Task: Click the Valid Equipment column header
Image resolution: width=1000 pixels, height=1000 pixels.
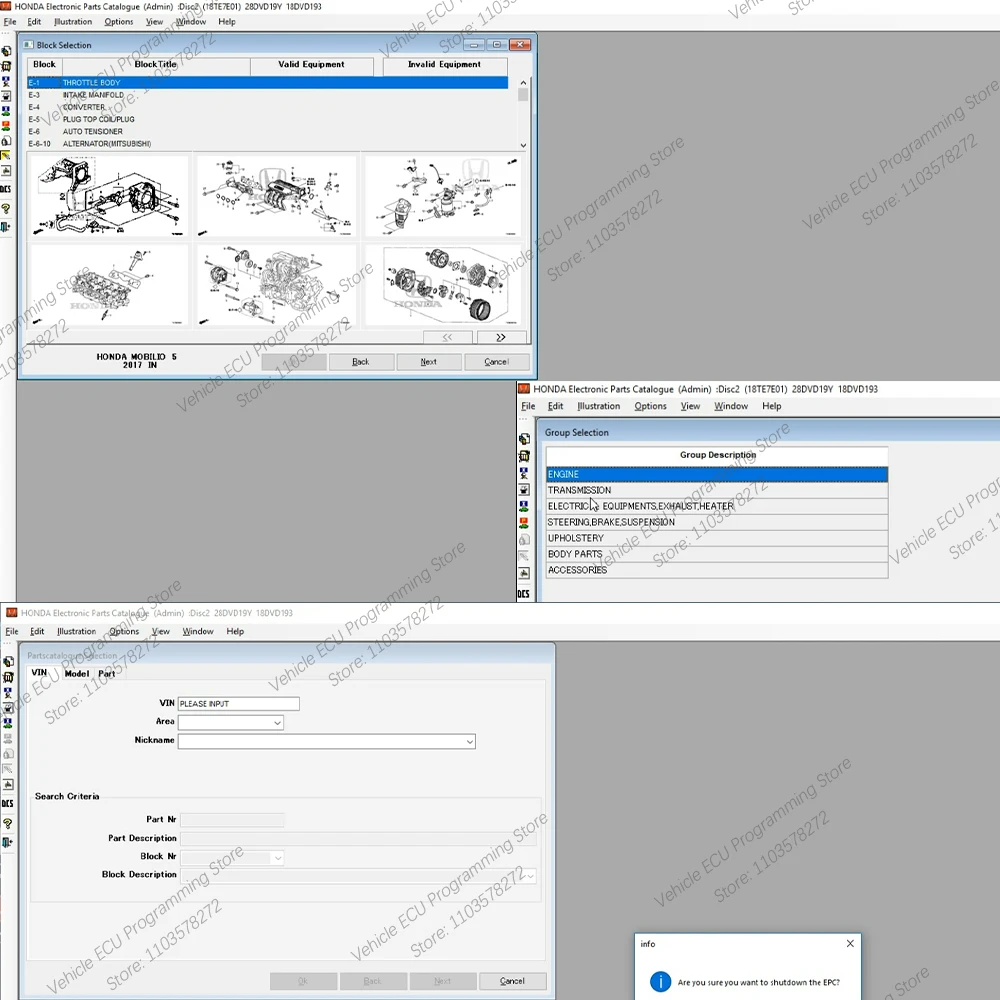Action: [312, 65]
